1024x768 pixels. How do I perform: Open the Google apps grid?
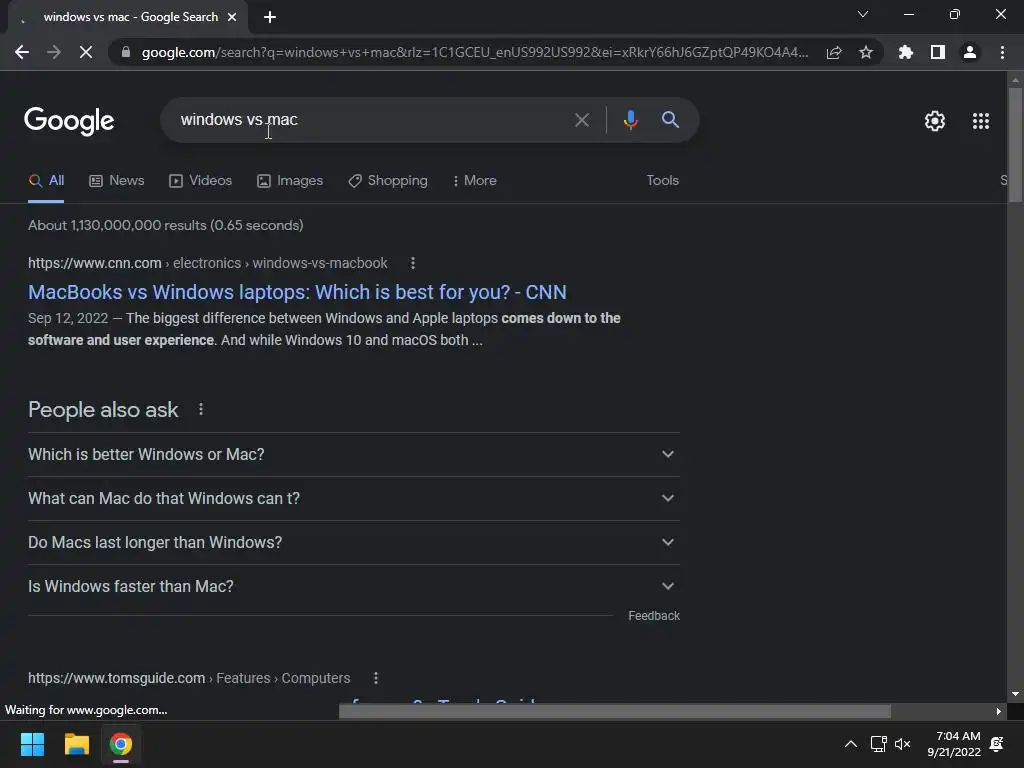click(981, 121)
